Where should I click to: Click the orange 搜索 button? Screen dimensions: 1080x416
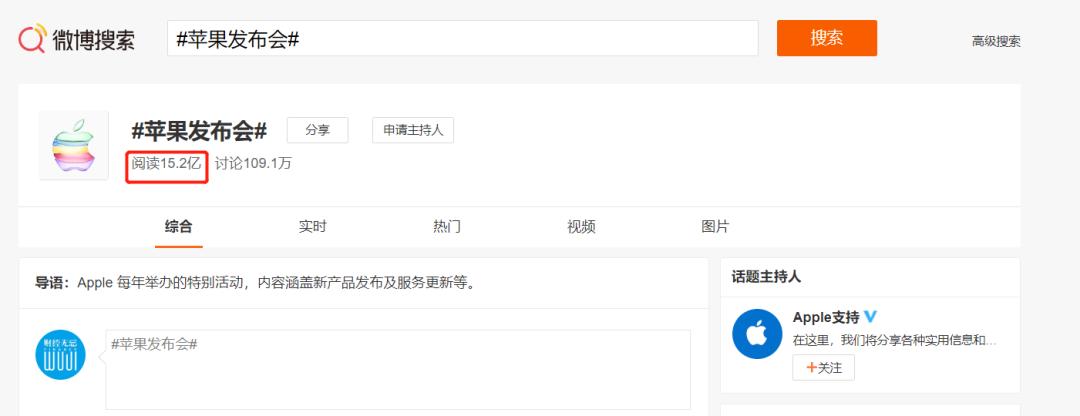coord(827,38)
